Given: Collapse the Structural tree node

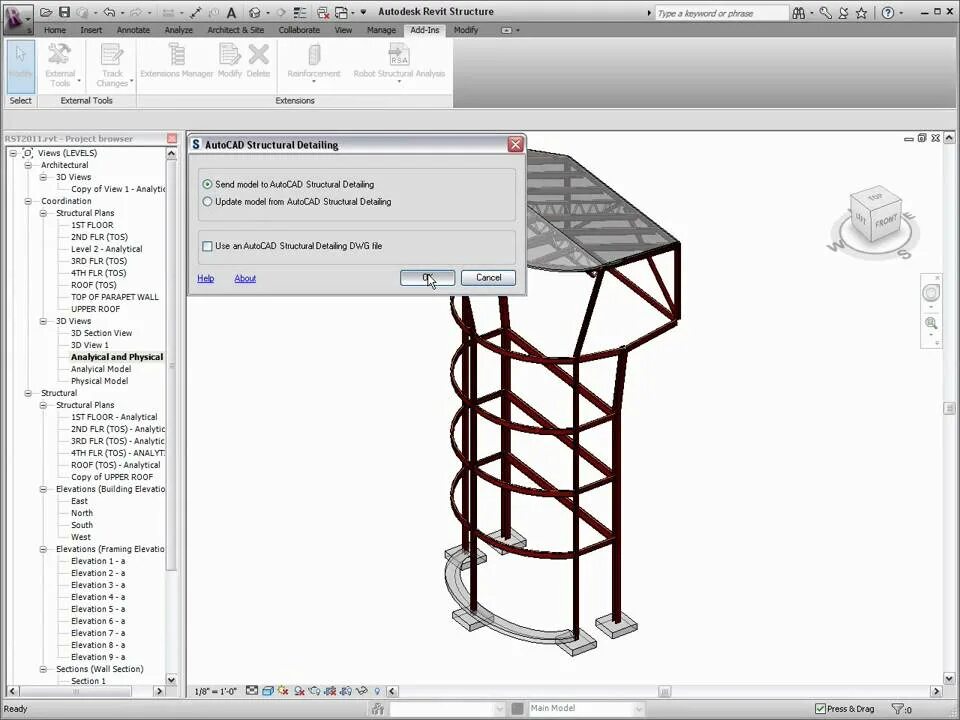Looking at the screenshot, I should coord(28,393).
